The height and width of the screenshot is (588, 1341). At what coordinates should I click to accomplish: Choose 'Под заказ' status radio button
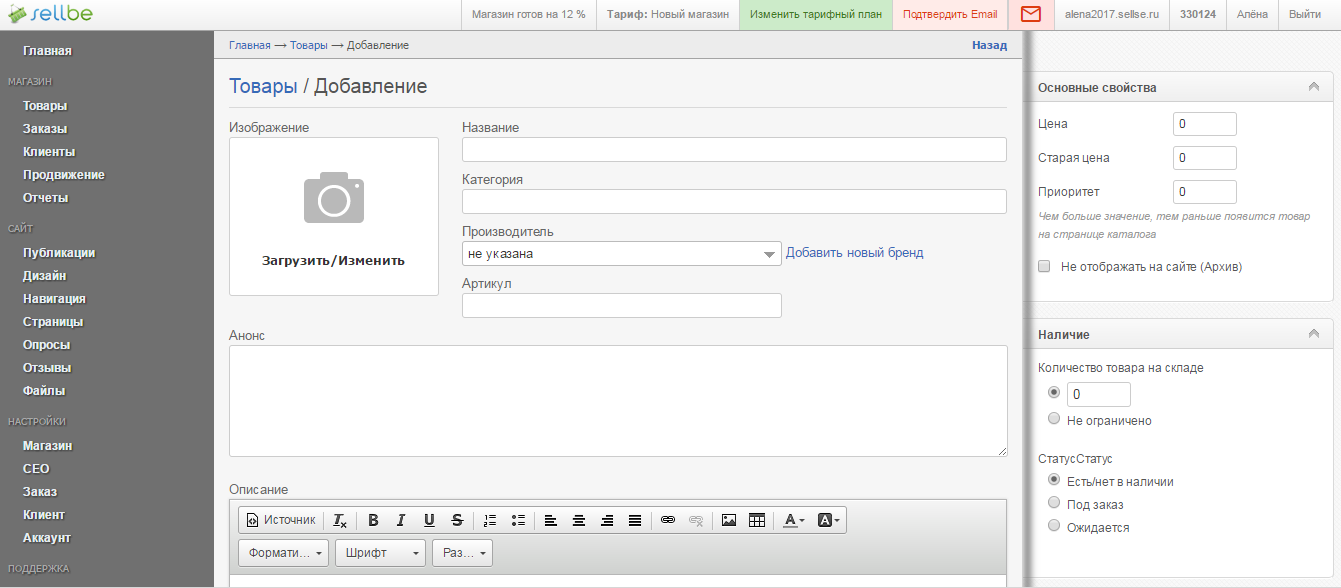tap(1053, 503)
